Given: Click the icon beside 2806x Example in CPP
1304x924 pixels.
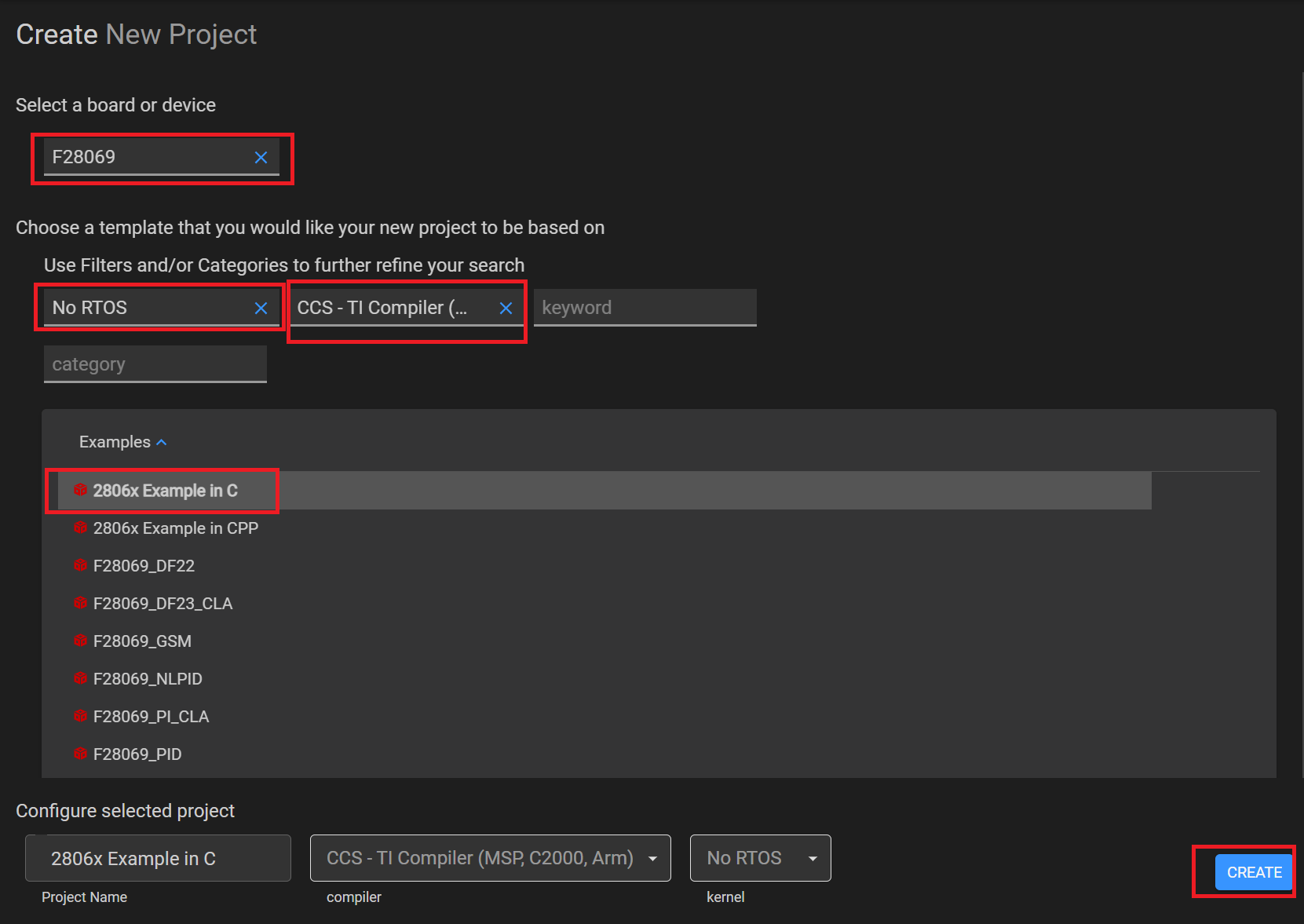Looking at the screenshot, I should [x=80, y=528].
